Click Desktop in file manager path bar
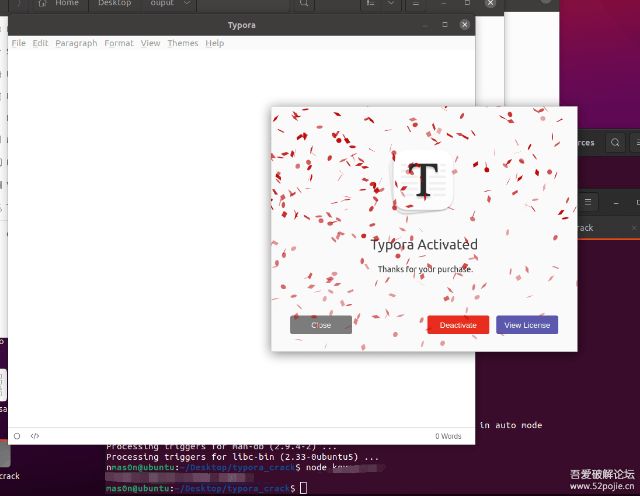The width and height of the screenshot is (640, 496). [114, 3]
